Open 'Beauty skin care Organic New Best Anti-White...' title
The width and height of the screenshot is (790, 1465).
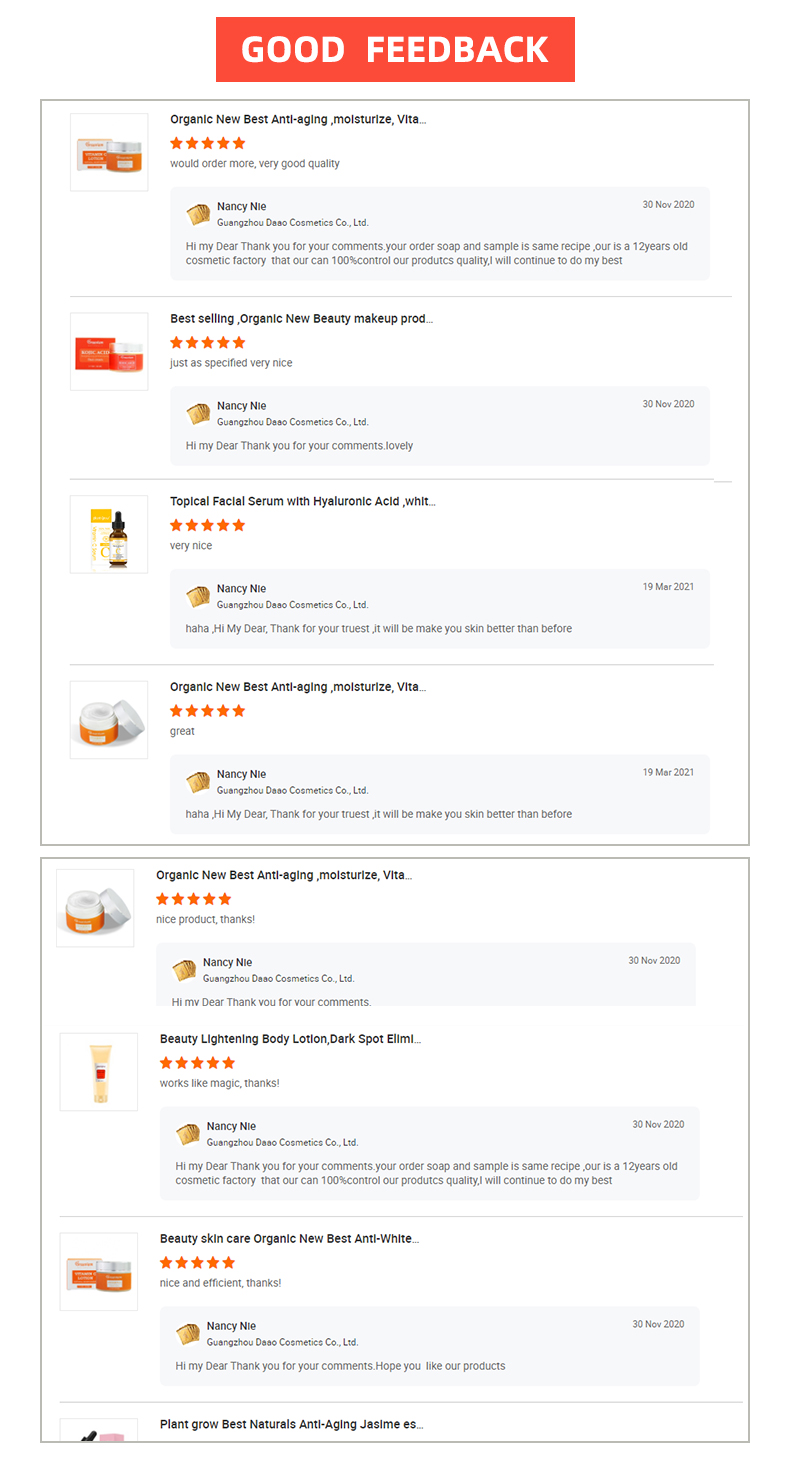[289, 1239]
